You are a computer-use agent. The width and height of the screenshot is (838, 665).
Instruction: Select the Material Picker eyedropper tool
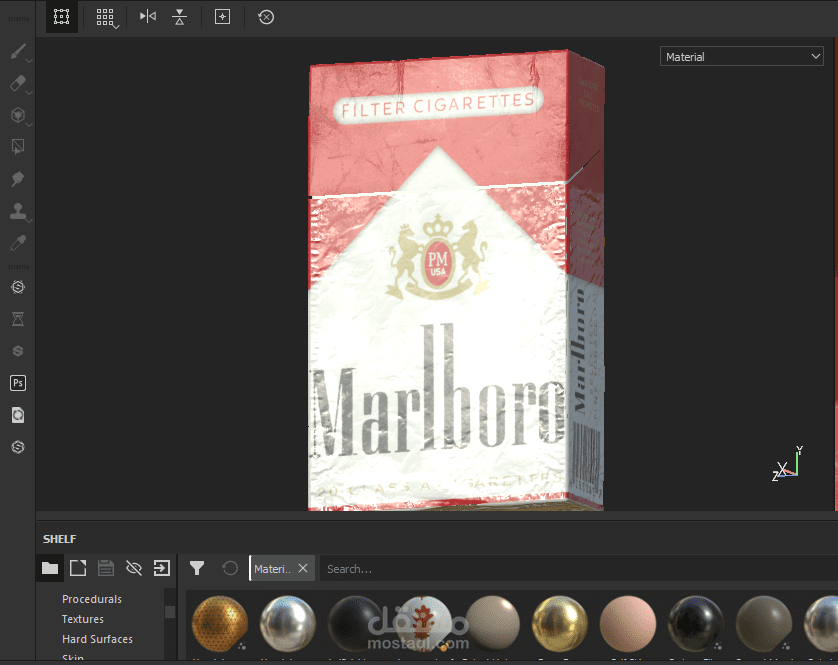tap(18, 243)
